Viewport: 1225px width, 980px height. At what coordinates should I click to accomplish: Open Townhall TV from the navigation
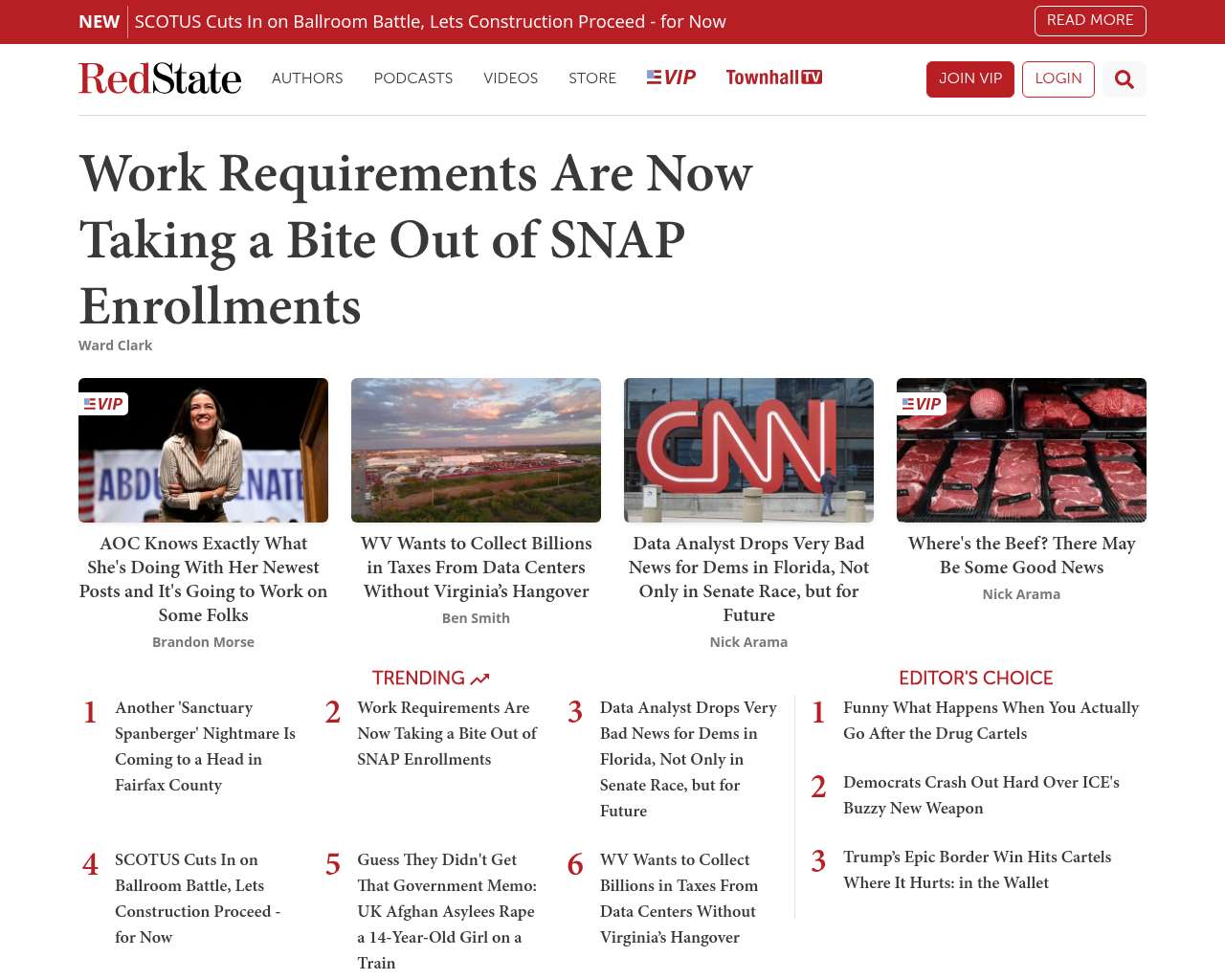(x=773, y=78)
